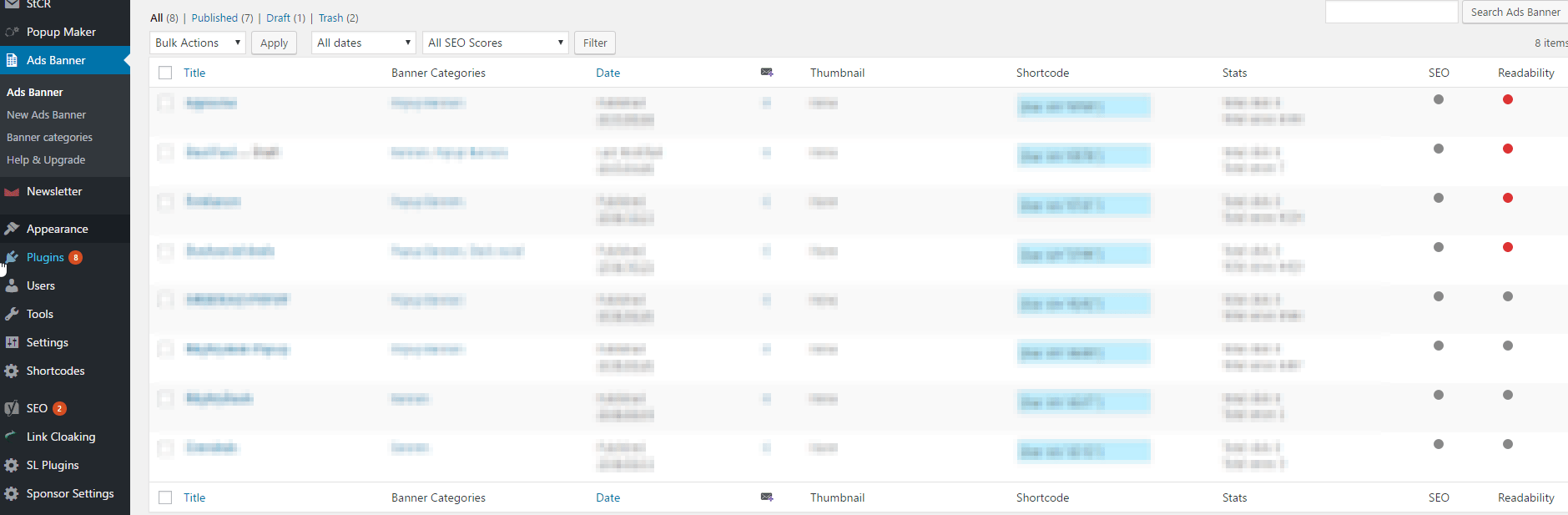Sort by Title in table header row
This screenshot has height=515, width=1568.
coord(194,73)
